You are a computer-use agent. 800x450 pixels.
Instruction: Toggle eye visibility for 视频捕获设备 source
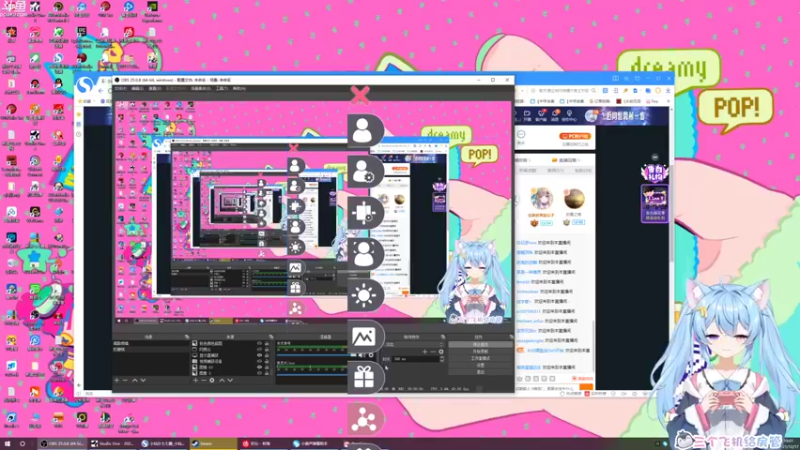[x=259, y=361]
